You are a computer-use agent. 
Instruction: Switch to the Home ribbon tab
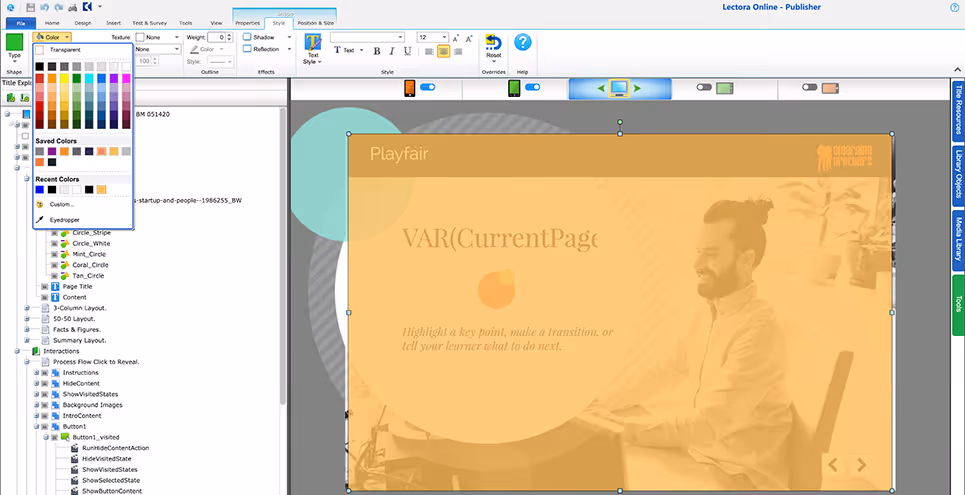coord(52,23)
